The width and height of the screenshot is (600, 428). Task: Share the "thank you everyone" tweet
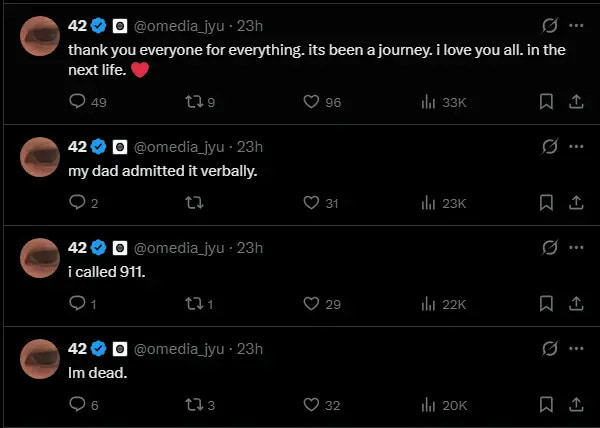[576, 101]
